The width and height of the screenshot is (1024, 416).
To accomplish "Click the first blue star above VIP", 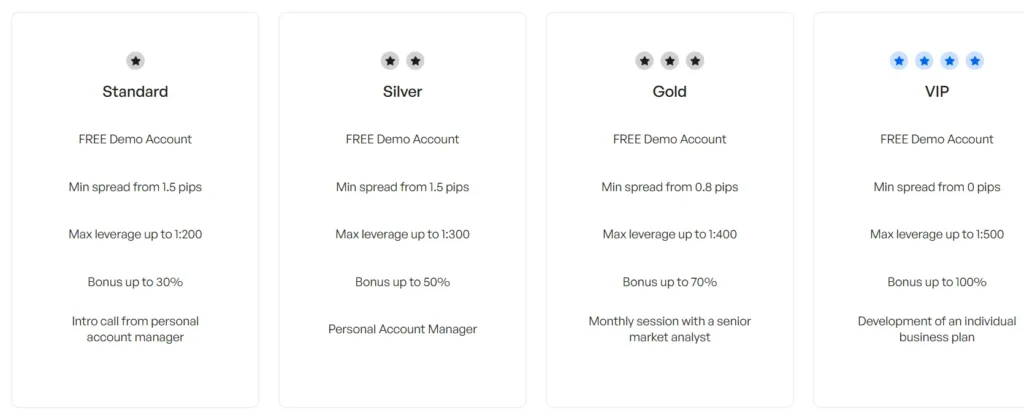I will tap(899, 61).
